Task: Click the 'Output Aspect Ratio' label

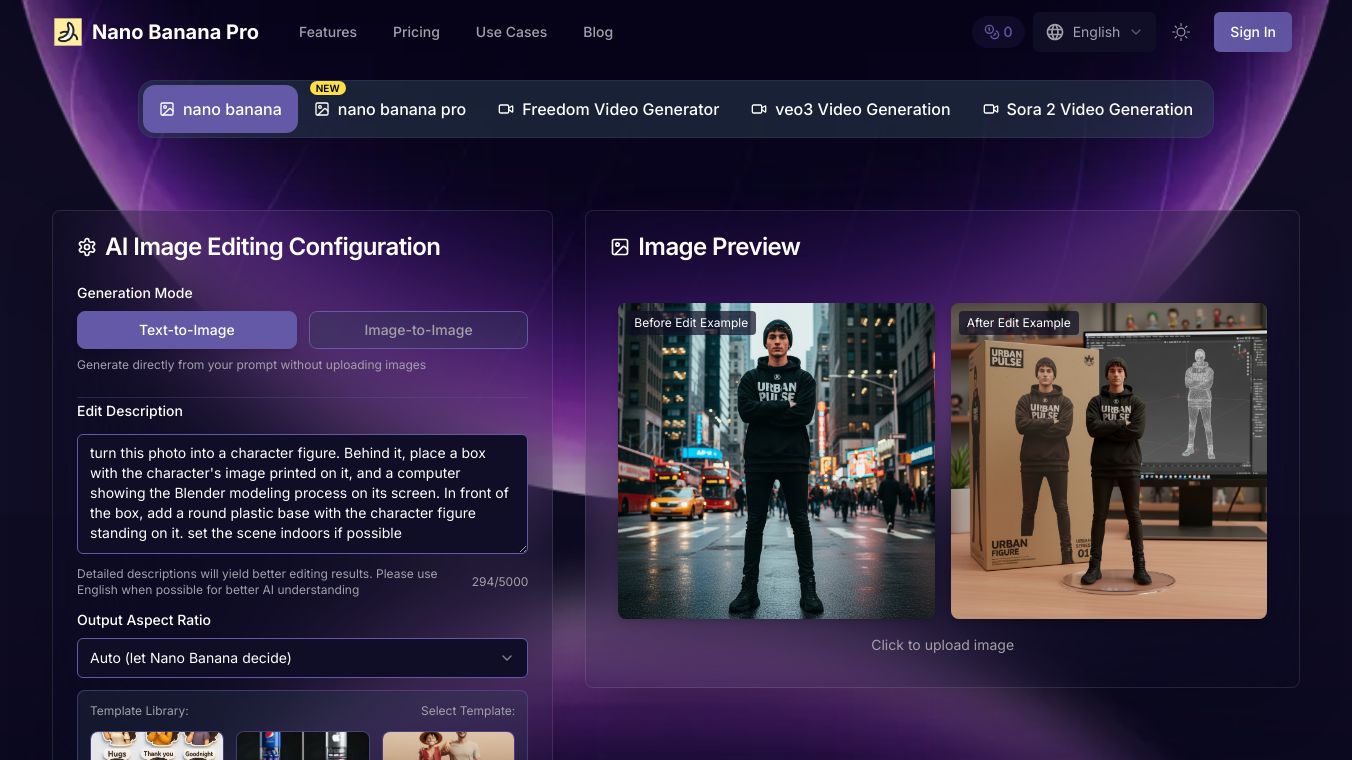Action: click(144, 620)
